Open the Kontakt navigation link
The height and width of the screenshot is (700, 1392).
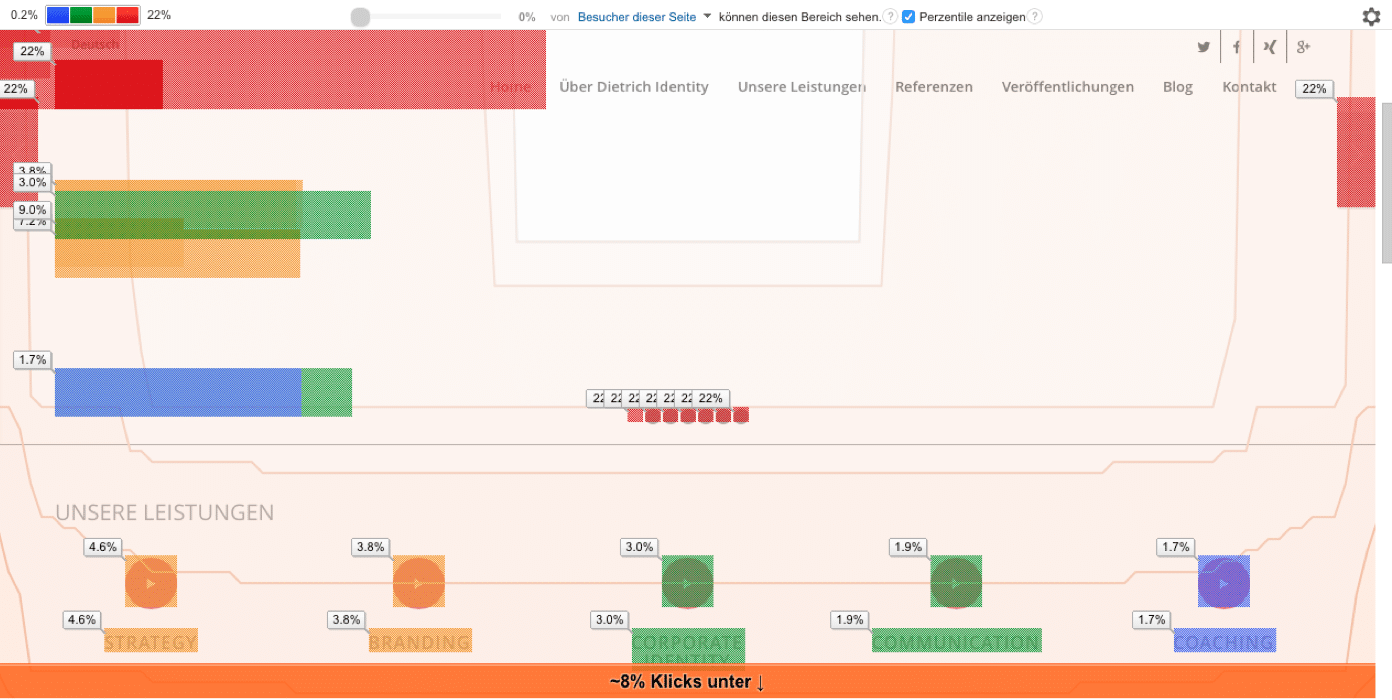point(1249,87)
